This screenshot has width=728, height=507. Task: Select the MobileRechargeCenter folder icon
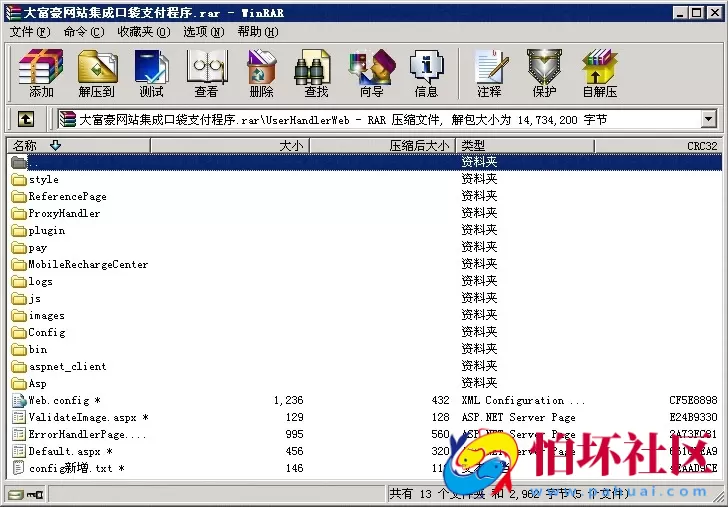(19, 265)
